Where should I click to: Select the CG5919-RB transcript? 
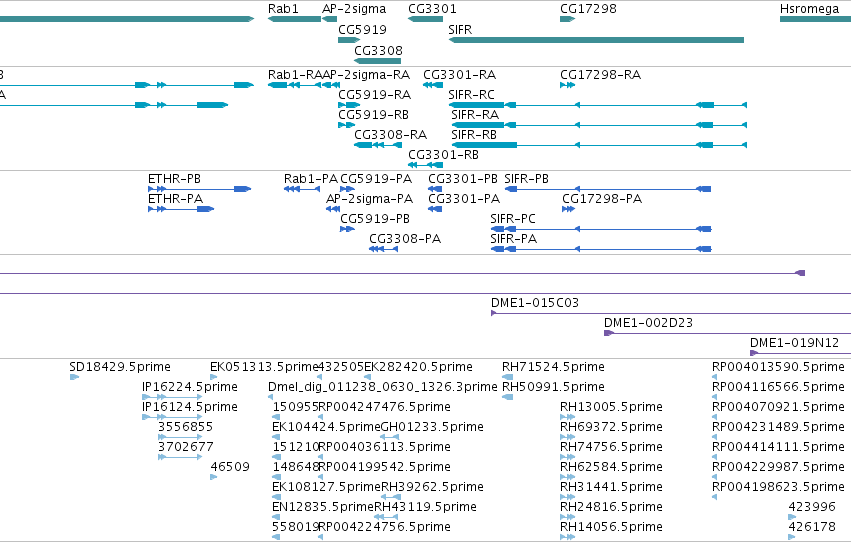pyautogui.click(x=347, y=125)
